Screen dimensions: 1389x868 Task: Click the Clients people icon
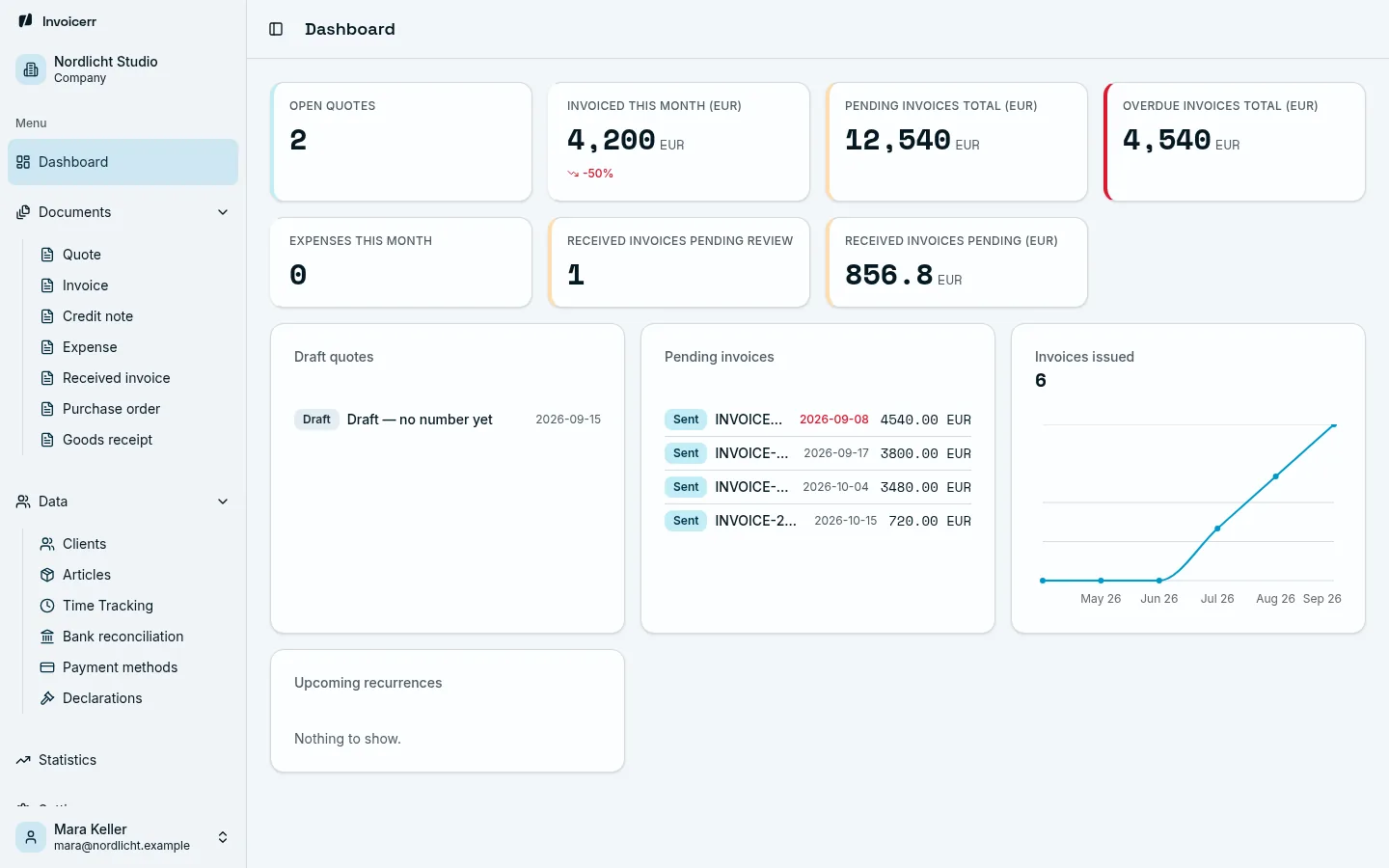pyautogui.click(x=47, y=544)
